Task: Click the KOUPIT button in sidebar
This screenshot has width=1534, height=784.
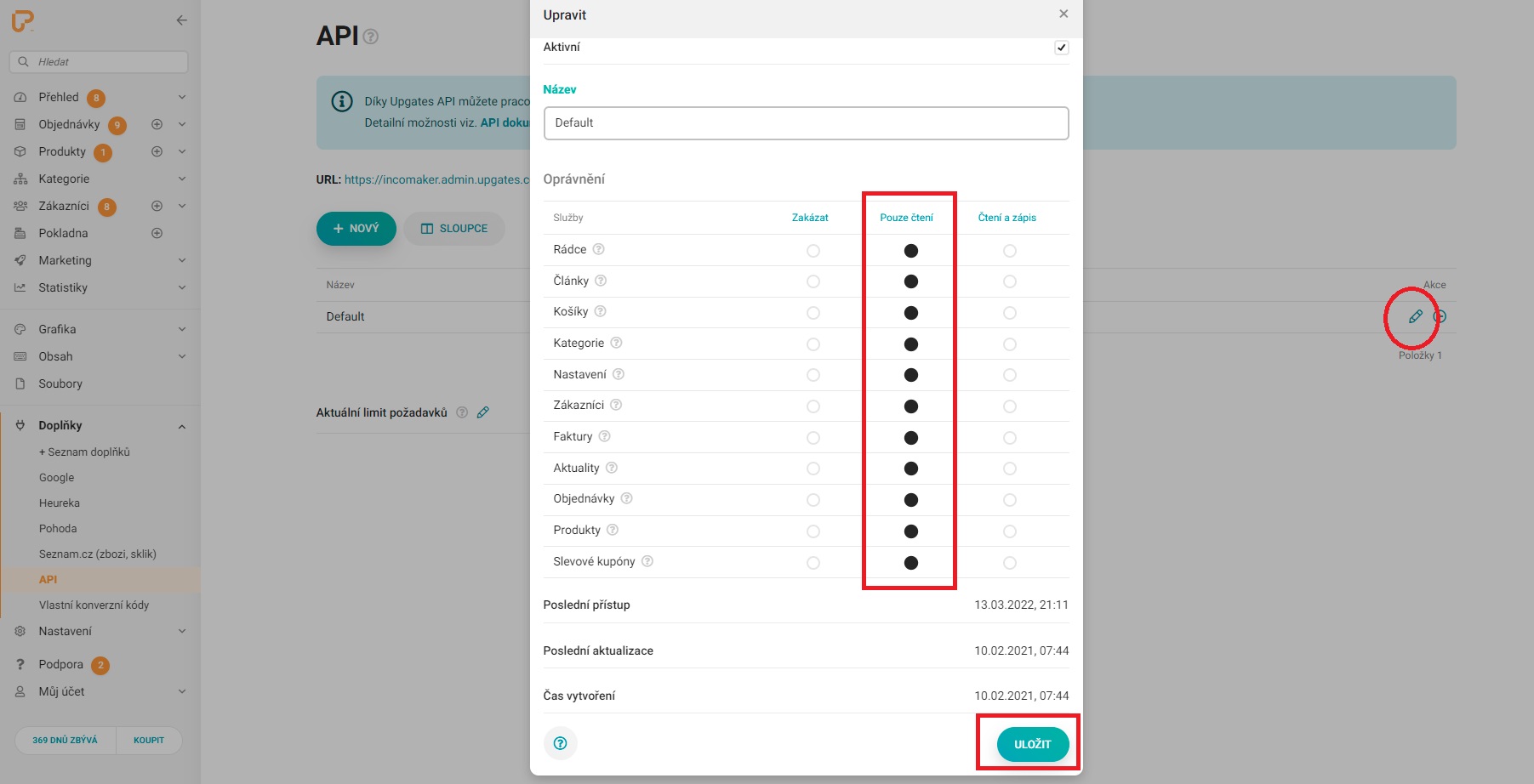Action: coord(149,740)
